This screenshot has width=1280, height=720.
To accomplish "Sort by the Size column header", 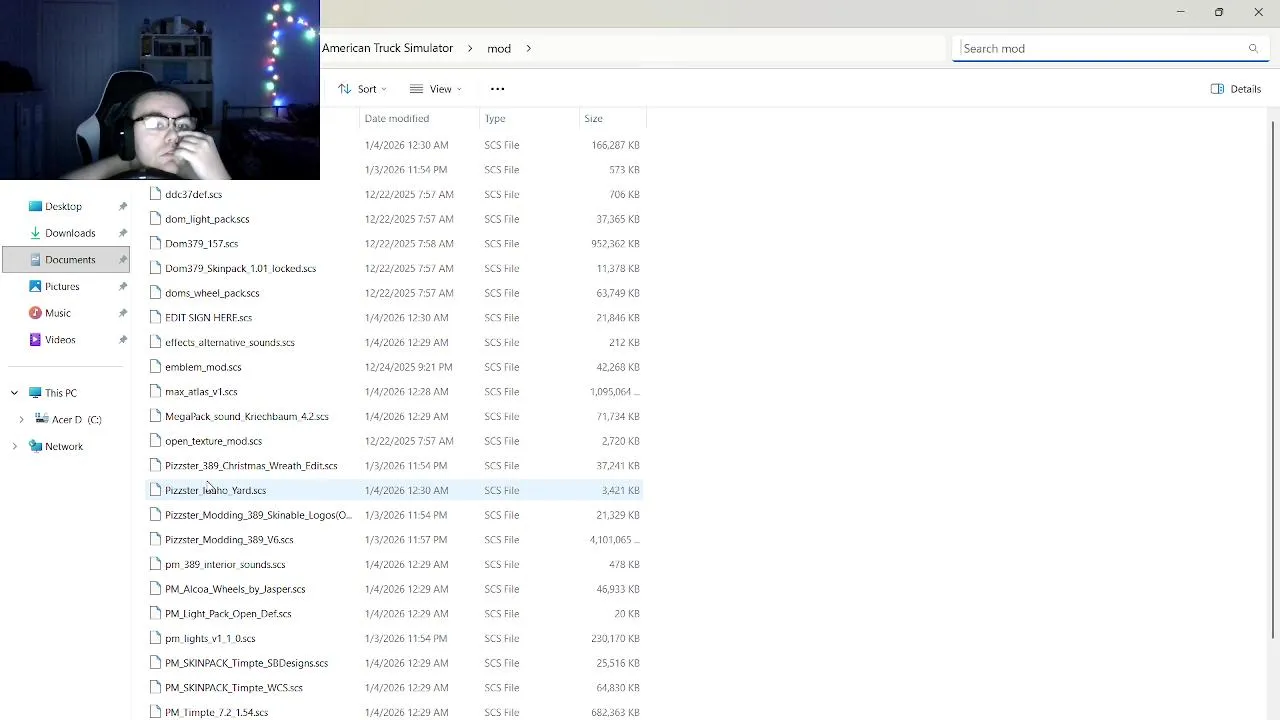I will pyautogui.click(x=594, y=118).
